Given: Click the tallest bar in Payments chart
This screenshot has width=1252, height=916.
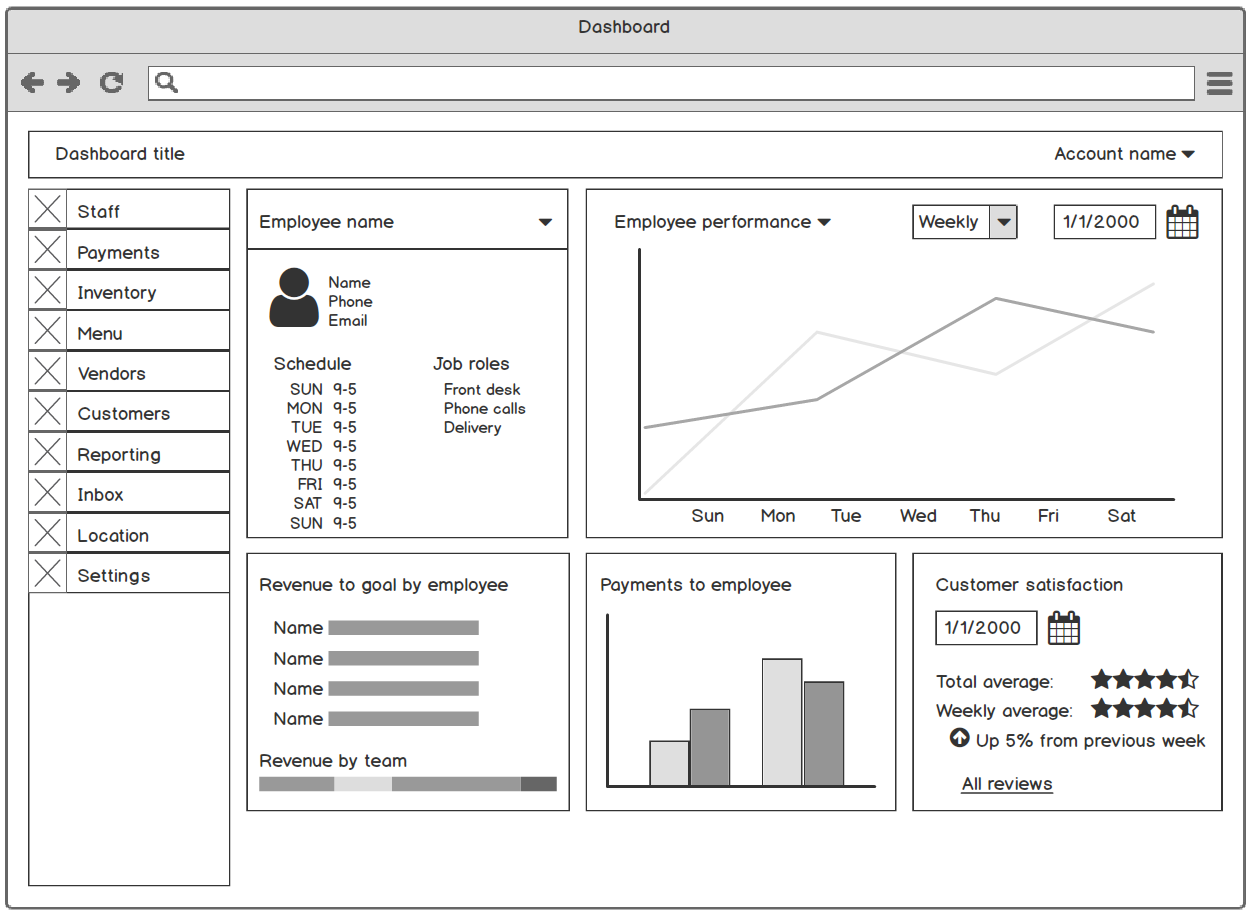Looking at the screenshot, I should pos(782,722).
